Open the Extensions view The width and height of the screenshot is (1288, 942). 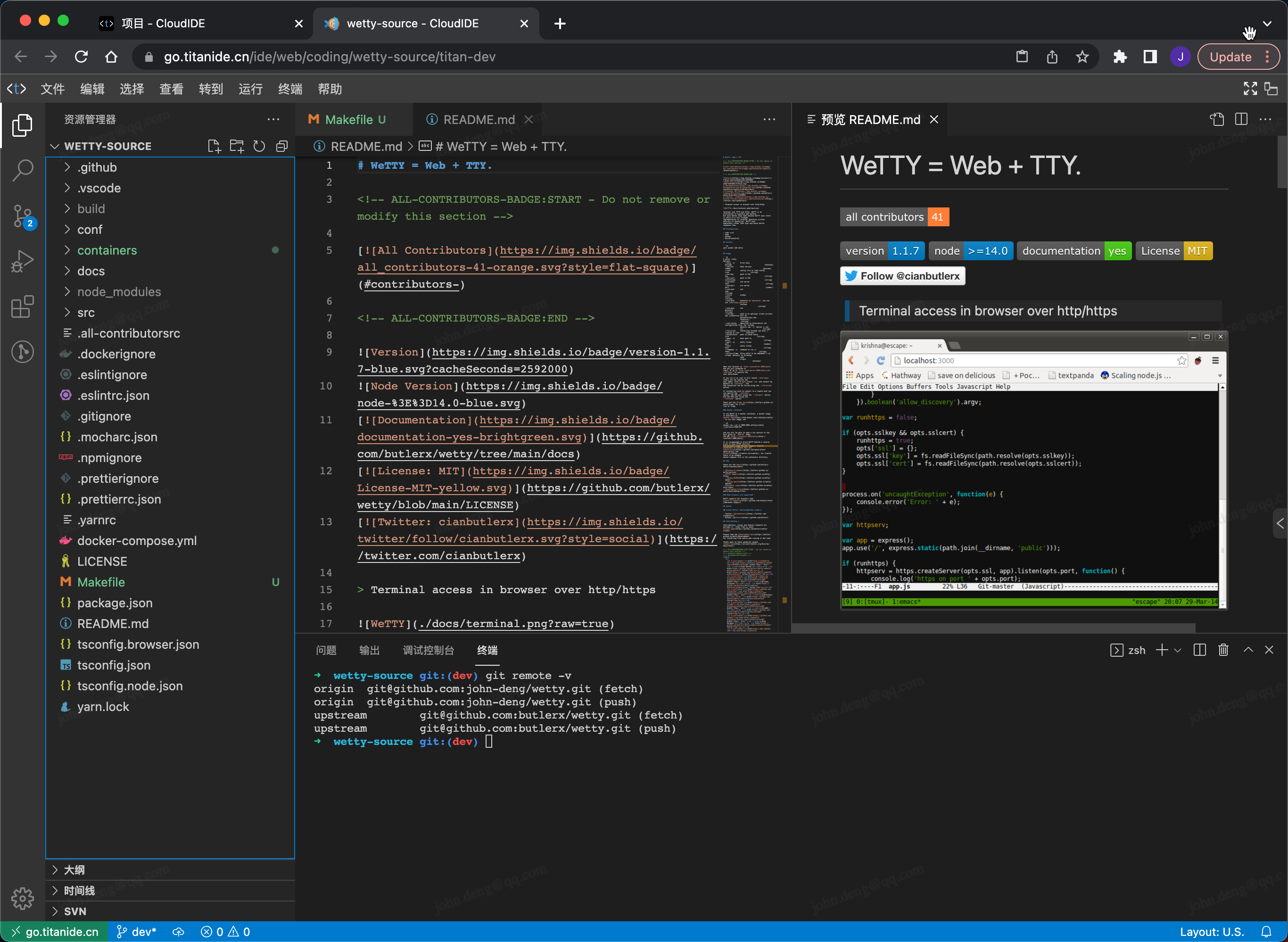point(23,307)
